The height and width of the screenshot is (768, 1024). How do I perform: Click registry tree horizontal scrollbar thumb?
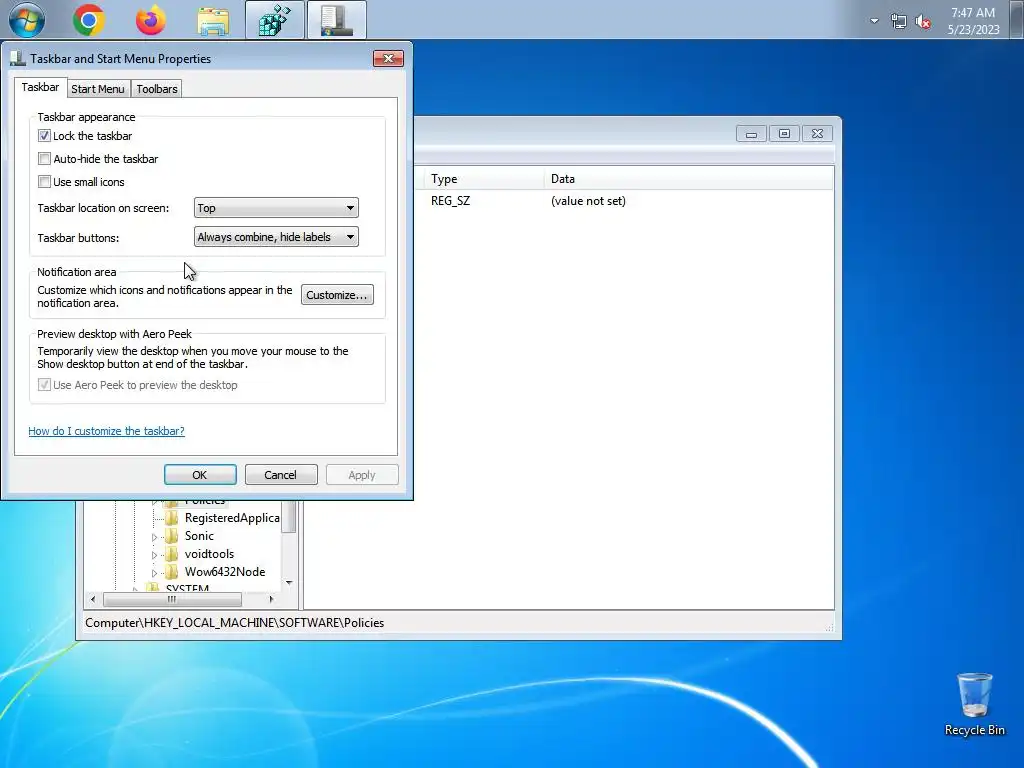172,599
